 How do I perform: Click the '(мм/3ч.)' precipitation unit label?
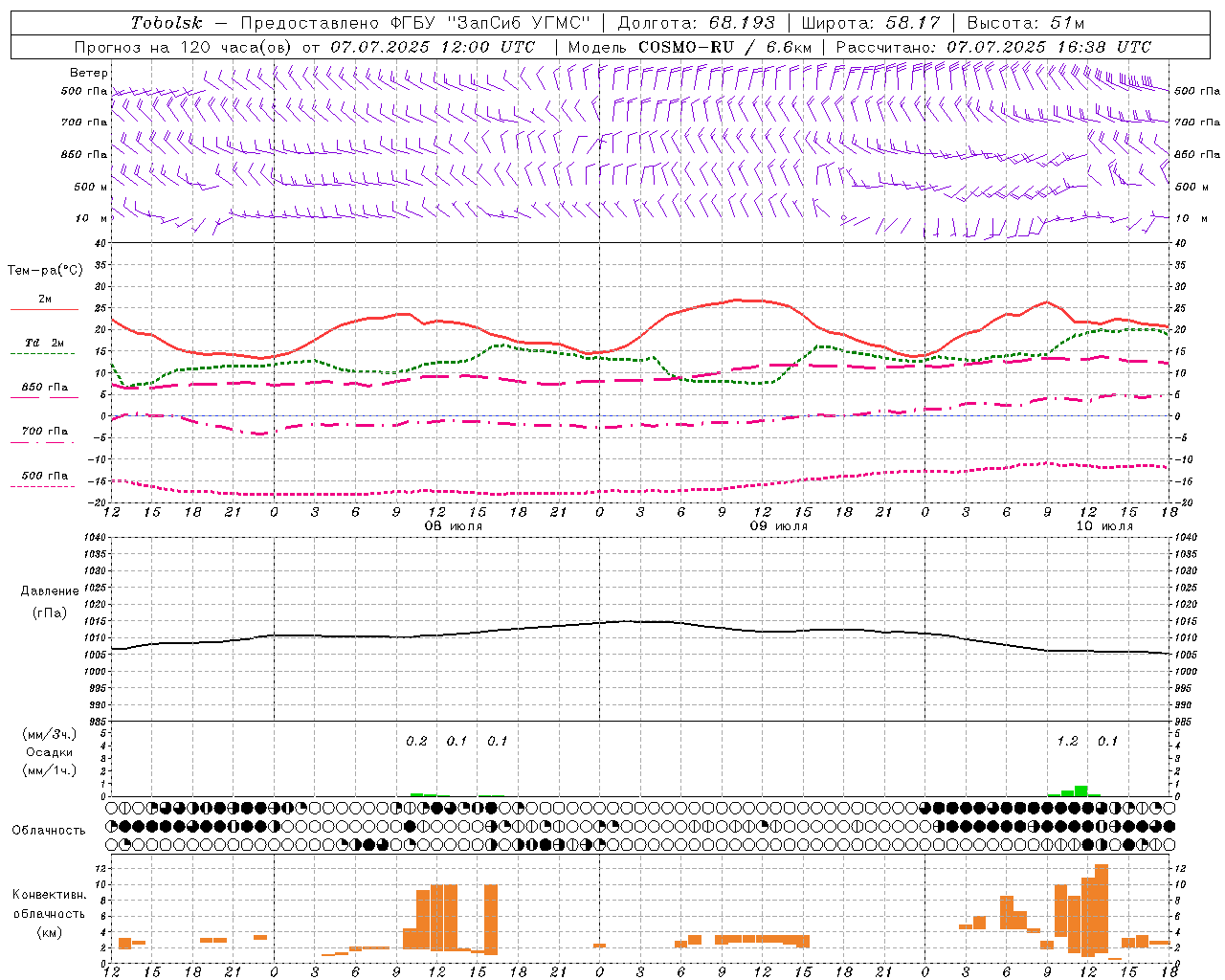(50, 734)
